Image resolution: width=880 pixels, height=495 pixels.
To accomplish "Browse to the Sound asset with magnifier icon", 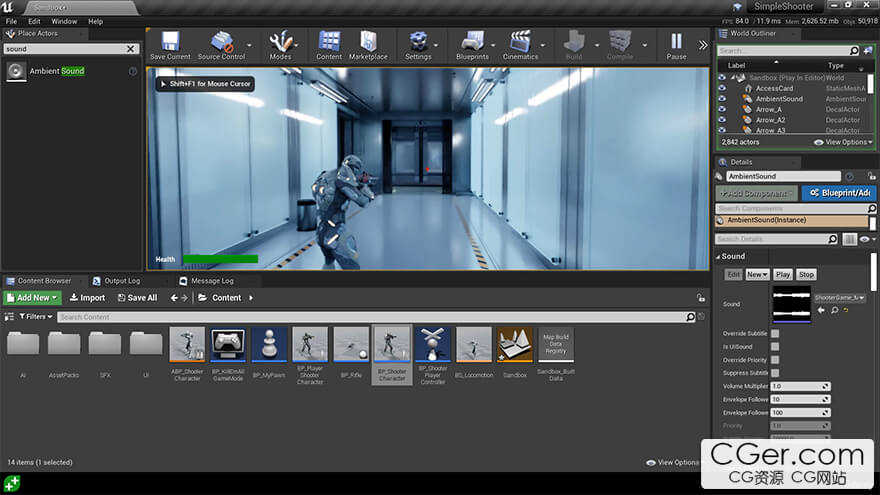I will pos(835,310).
